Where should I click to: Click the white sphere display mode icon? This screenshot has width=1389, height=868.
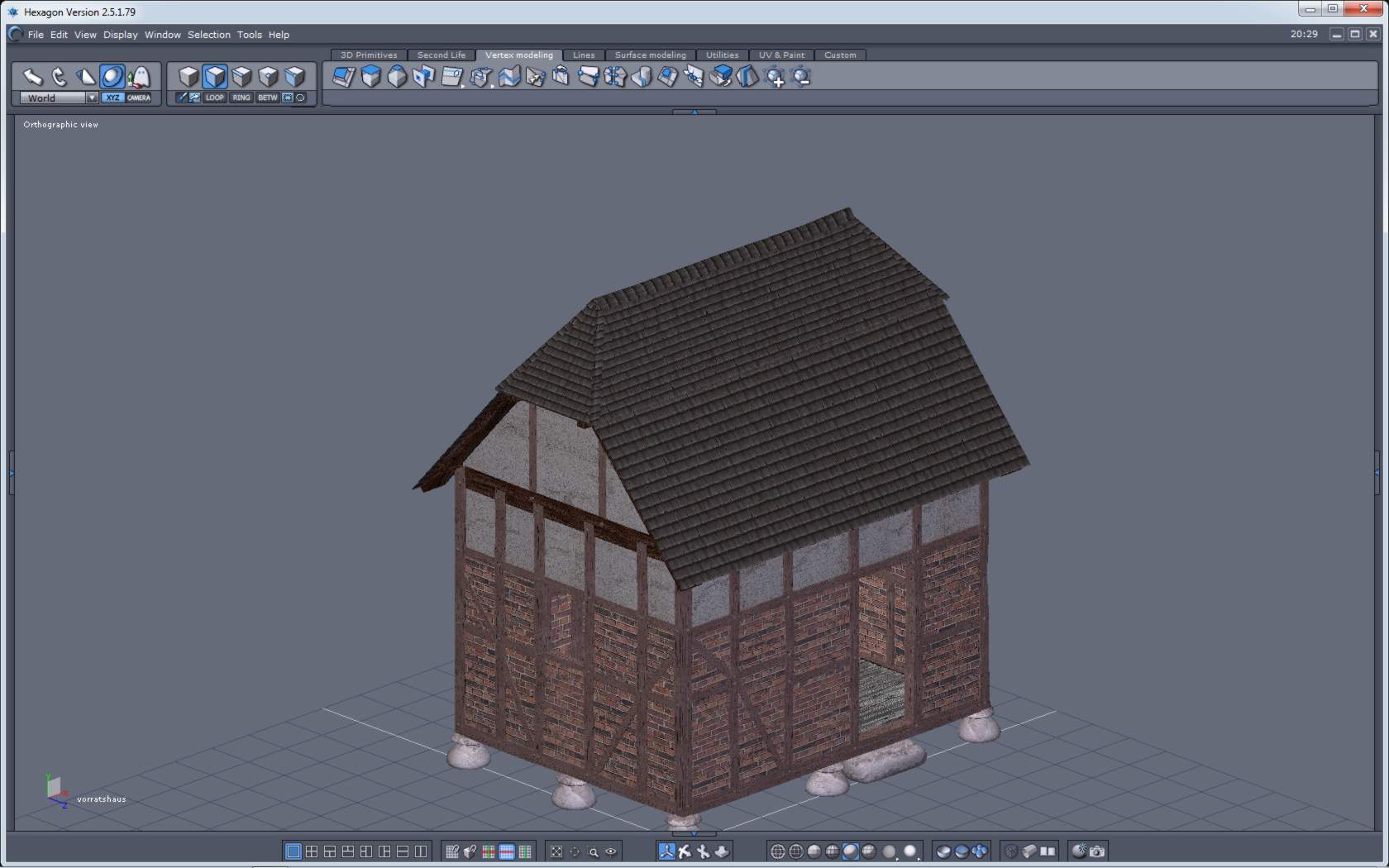[910, 851]
